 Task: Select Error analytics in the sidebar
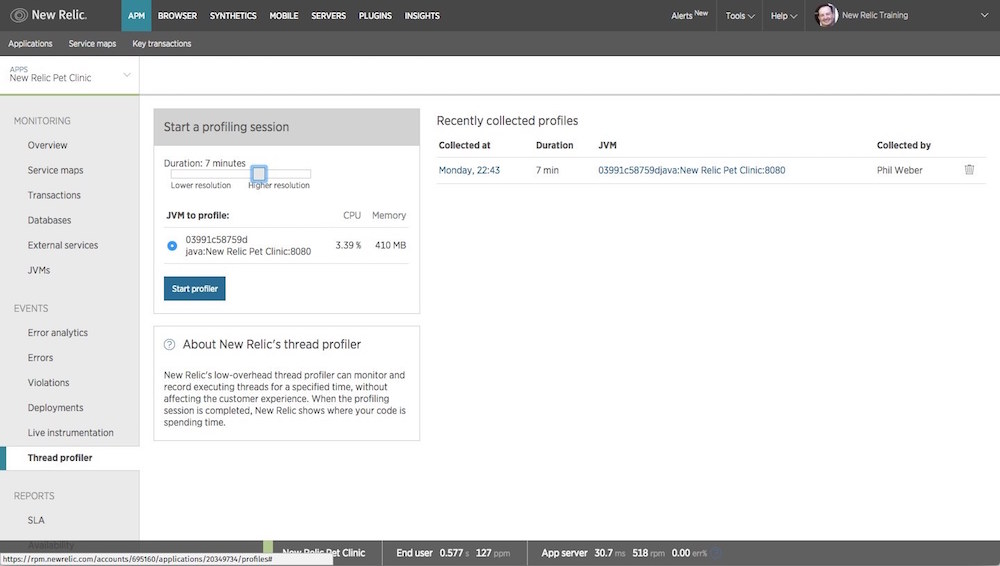coord(58,333)
